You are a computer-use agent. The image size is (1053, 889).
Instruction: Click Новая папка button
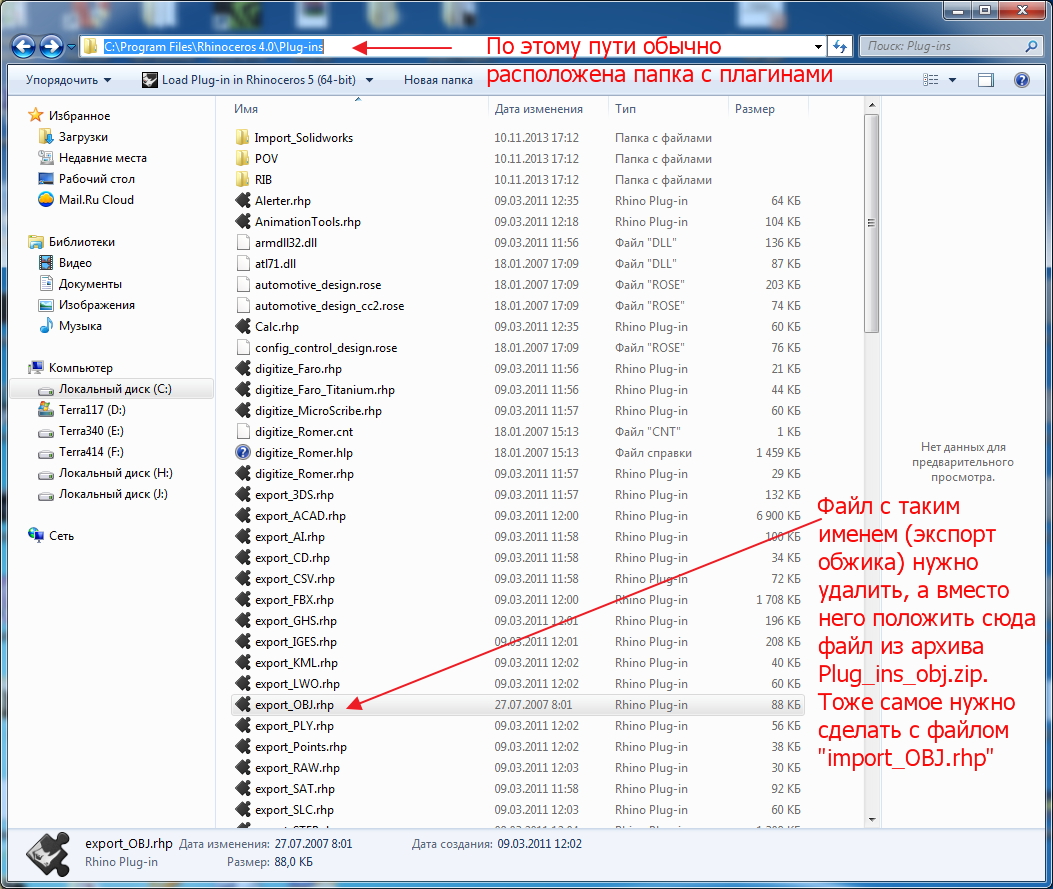tap(438, 80)
